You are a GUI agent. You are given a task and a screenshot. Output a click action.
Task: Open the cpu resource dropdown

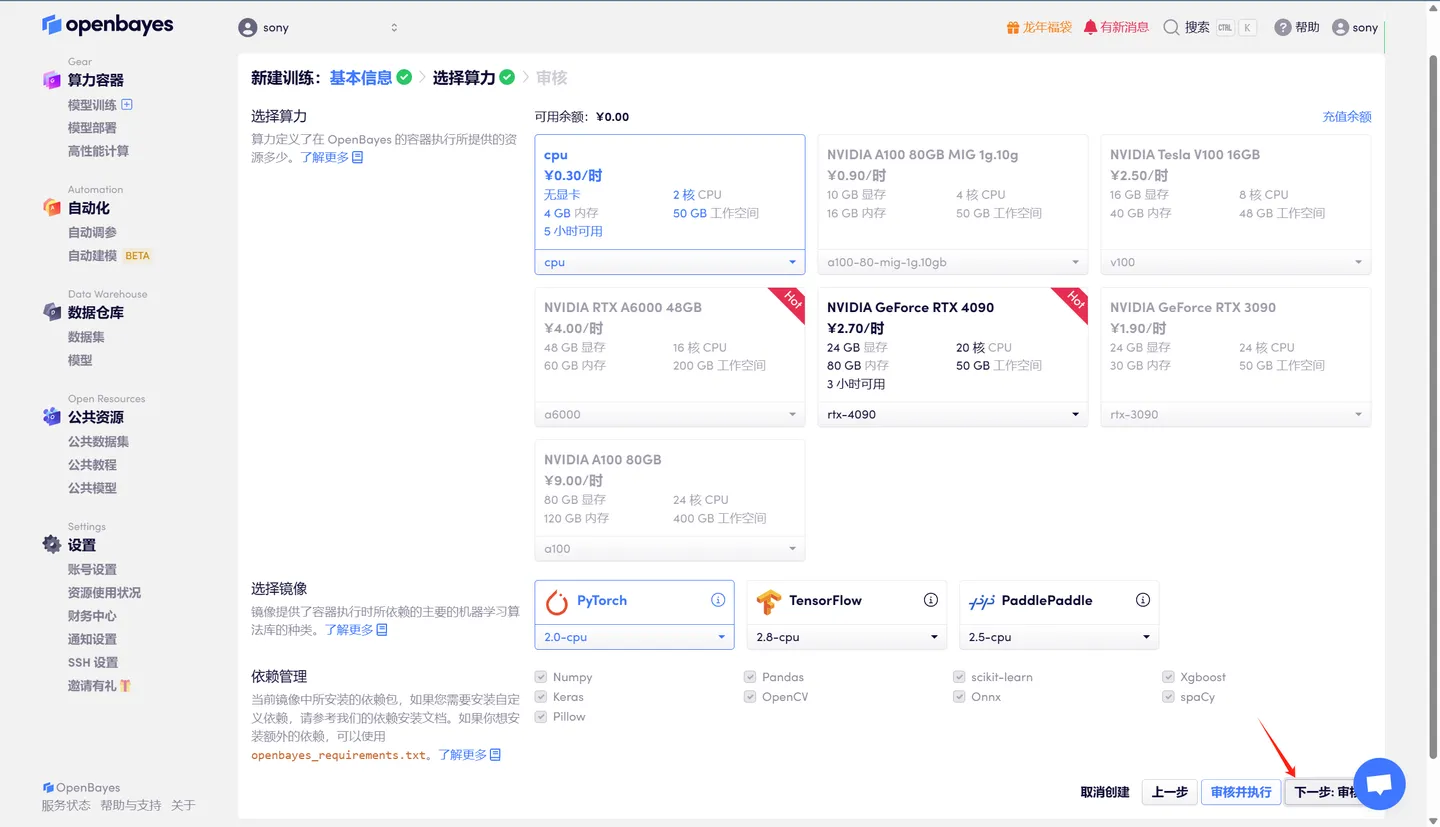(669, 261)
